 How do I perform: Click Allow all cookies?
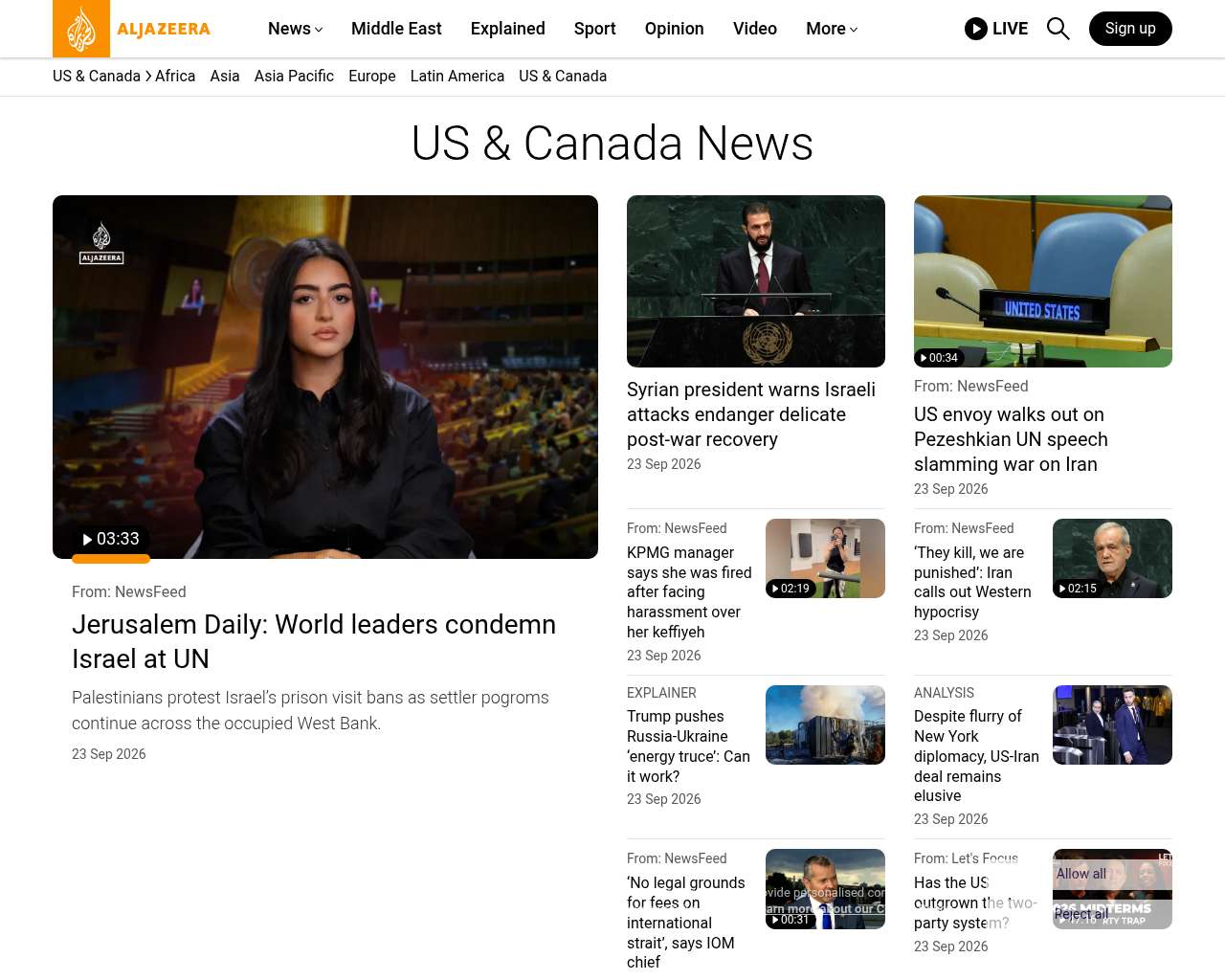(x=1081, y=874)
